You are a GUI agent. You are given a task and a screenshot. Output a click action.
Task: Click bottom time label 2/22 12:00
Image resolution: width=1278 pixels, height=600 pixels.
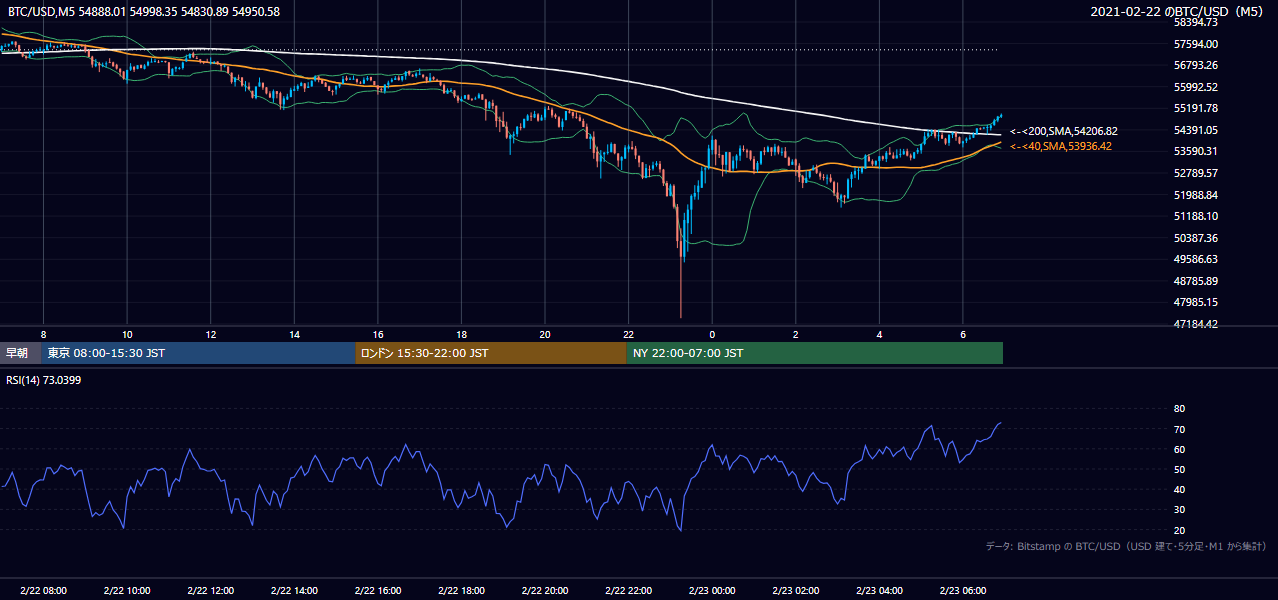[210, 590]
